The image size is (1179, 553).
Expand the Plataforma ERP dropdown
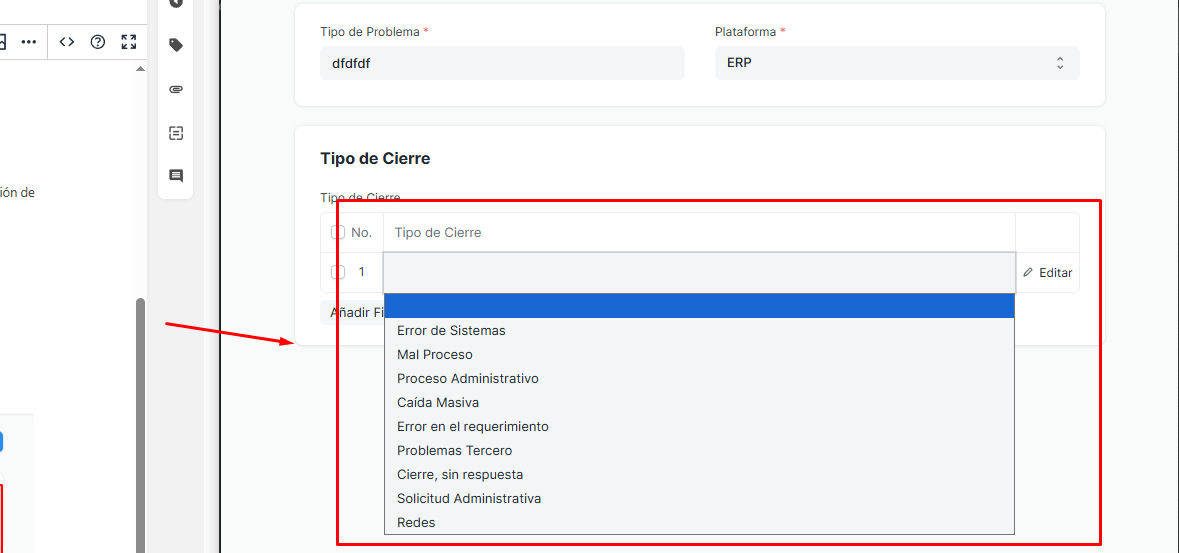tap(896, 63)
